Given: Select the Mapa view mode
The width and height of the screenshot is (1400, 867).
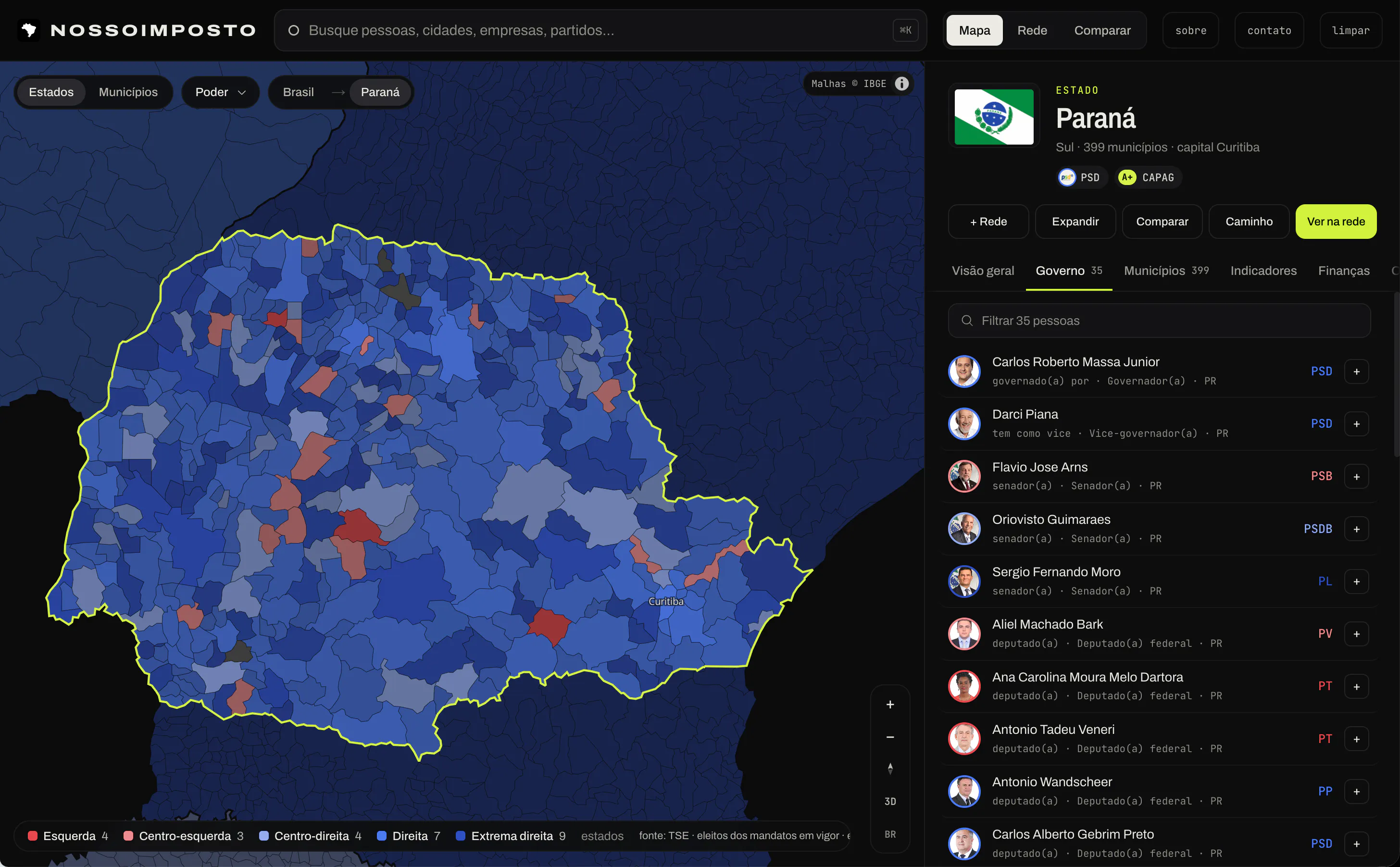Looking at the screenshot, I should pos(975,30).
